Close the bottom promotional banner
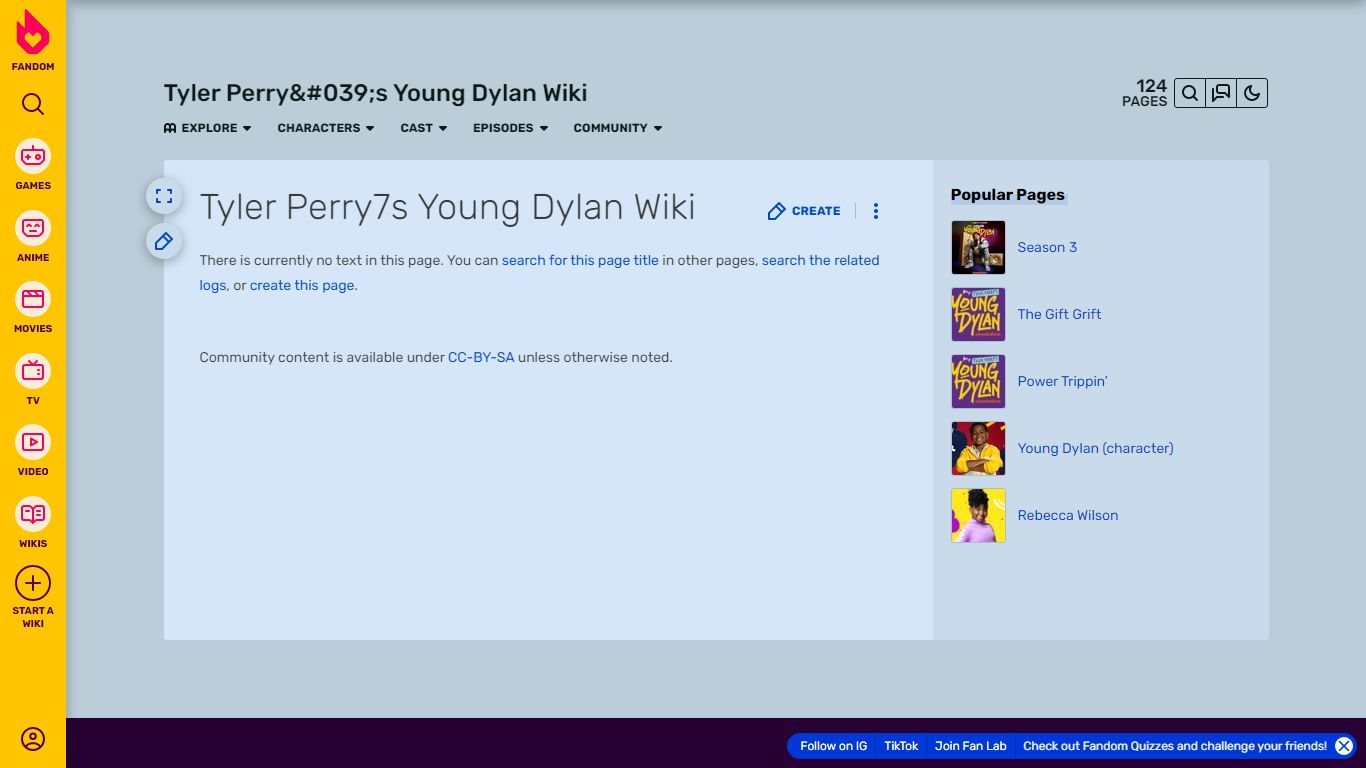Image resolution: width=1366 pixels, height=768 pixels. pyautogui.click(x=1344, y=746)
